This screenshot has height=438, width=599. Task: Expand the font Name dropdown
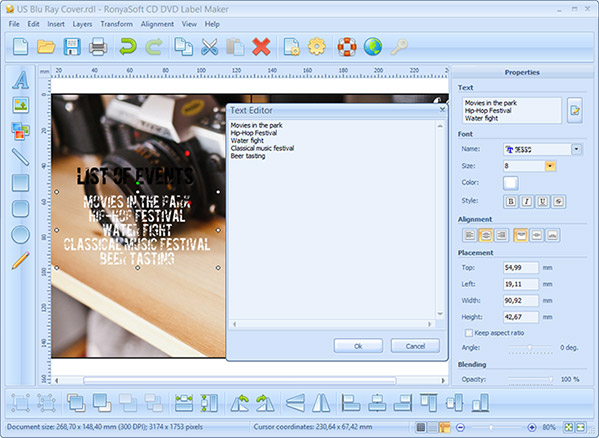click(x=576, y=149)
